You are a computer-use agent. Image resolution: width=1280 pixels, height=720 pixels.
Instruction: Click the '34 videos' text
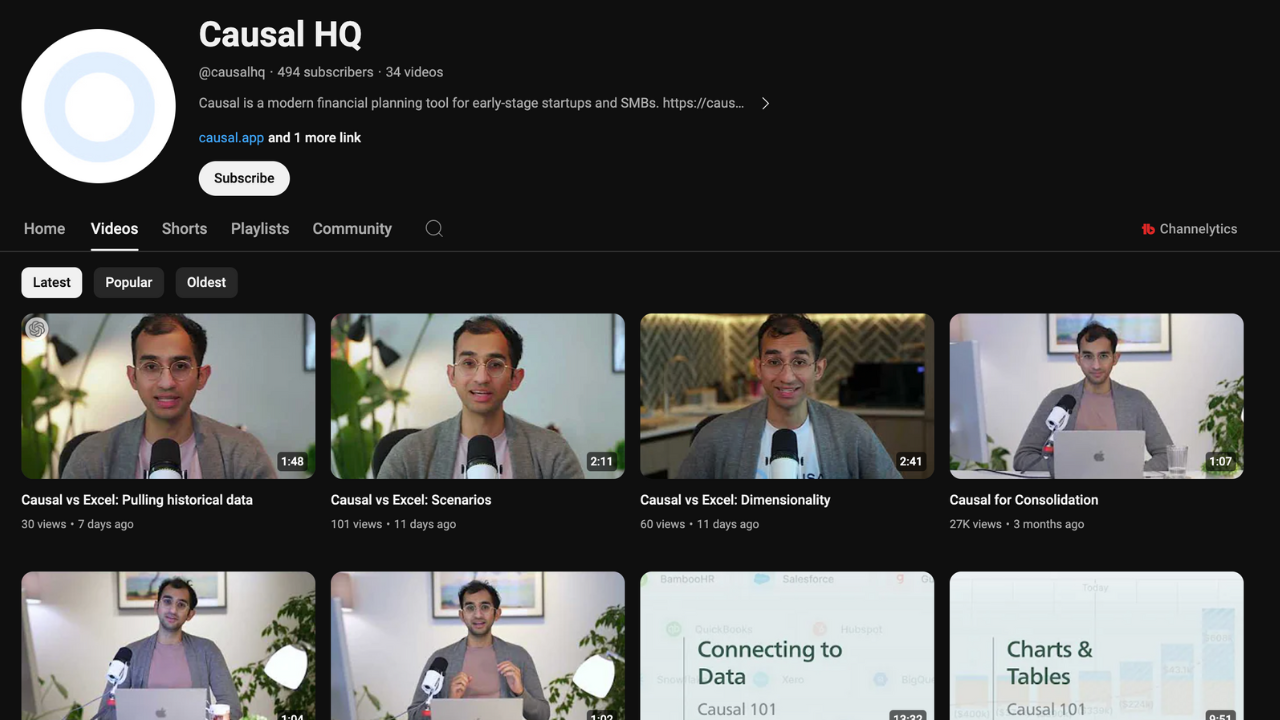[x=414, y=72]
